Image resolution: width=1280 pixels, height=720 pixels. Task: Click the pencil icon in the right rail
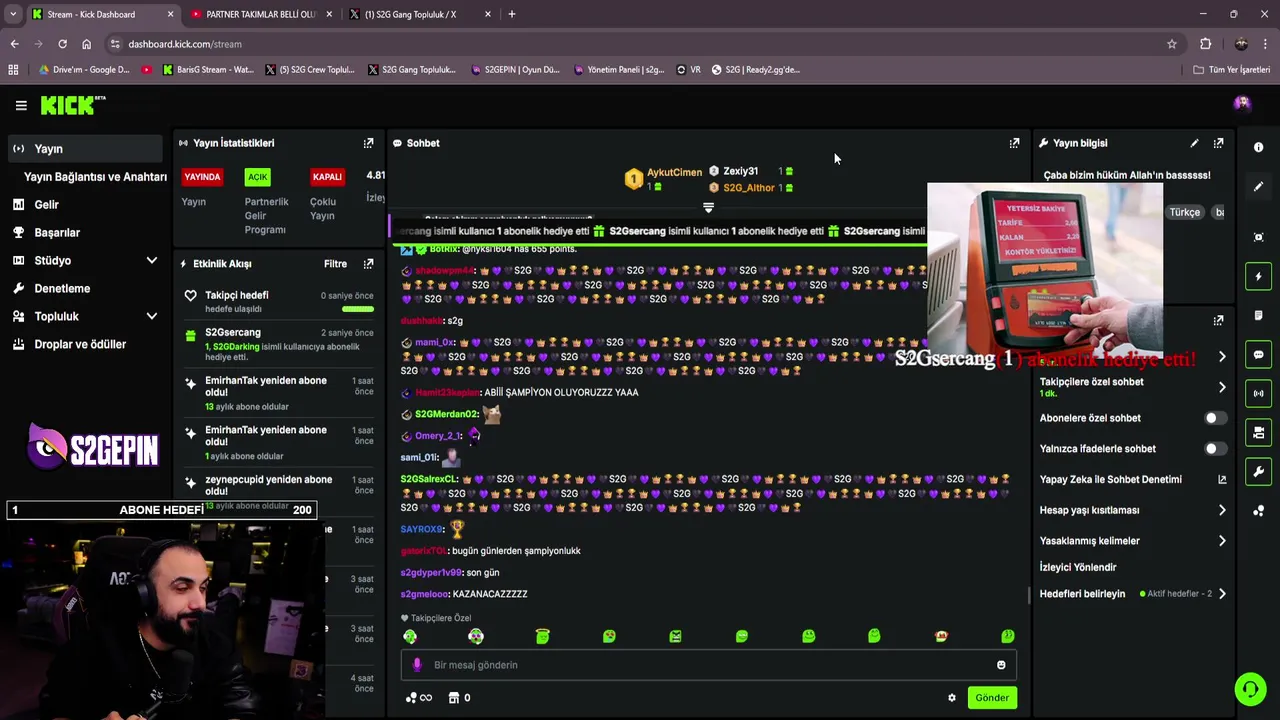[1258, 187]
